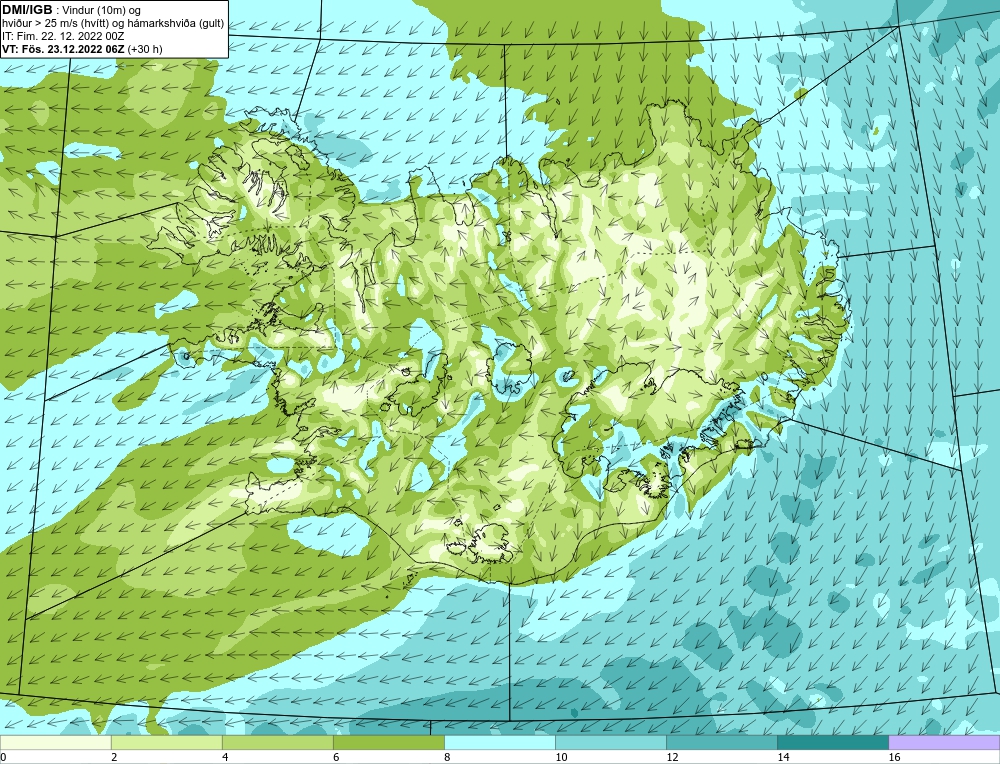The image size is (1000, 764).
Task: Click the 8–10 m/s light cyan legend swatch
Action: tap(499, 743)
